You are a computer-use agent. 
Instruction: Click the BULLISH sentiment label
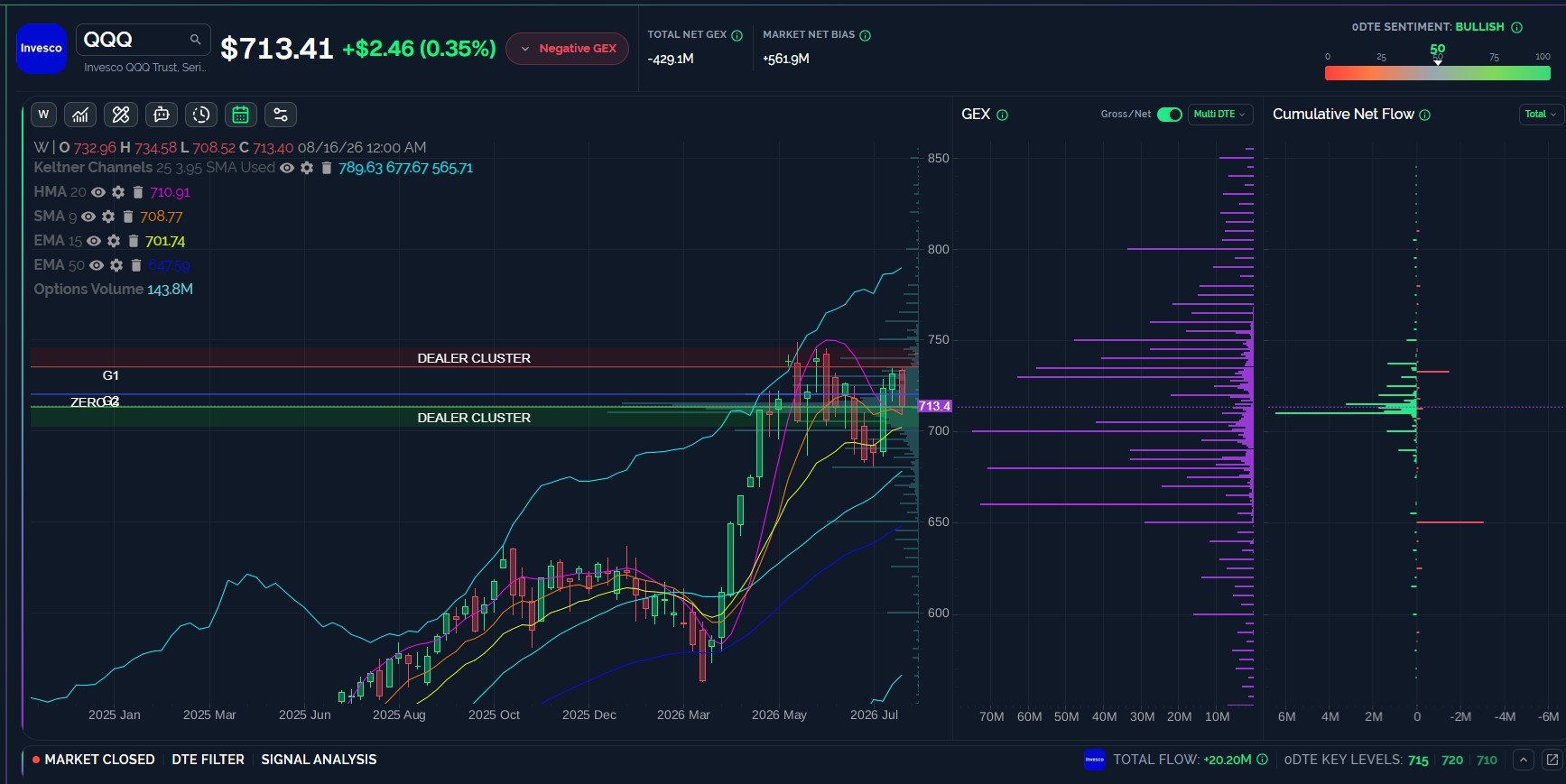tap(1479, 27)
